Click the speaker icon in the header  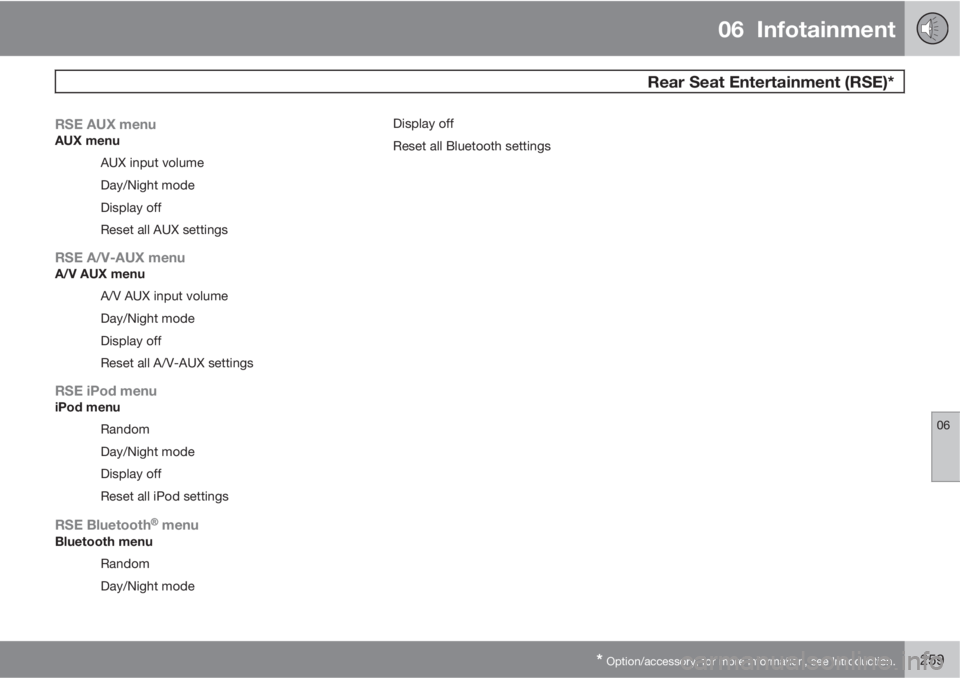(x=932, y=28)
